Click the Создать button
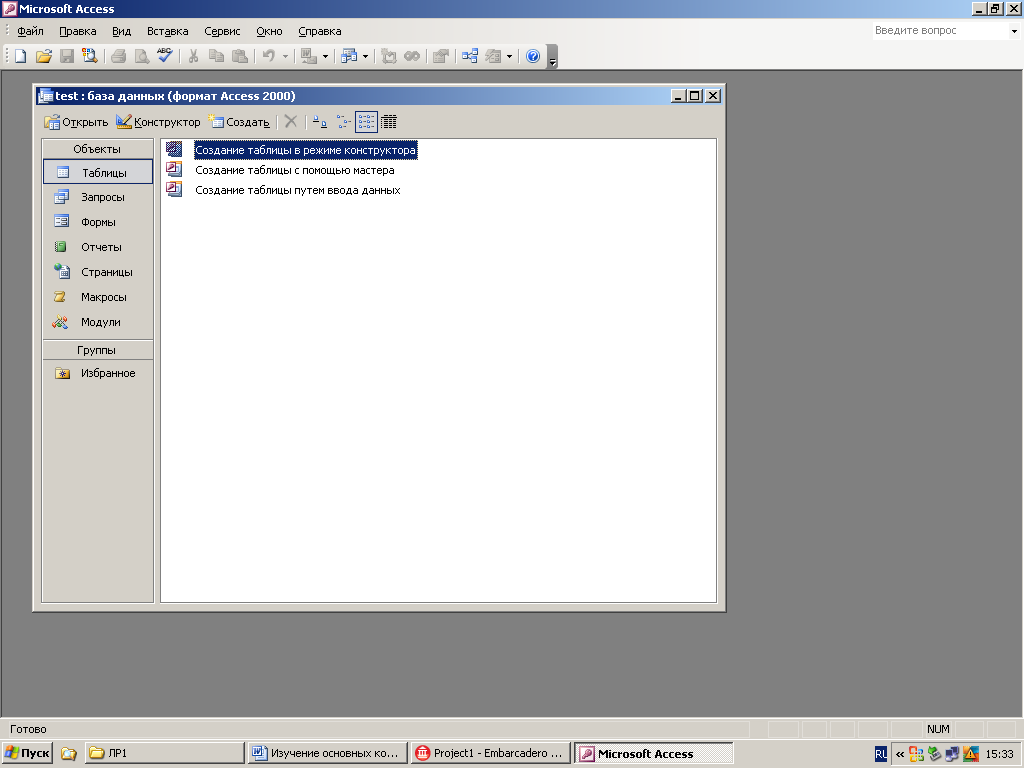 coord(239,122)
